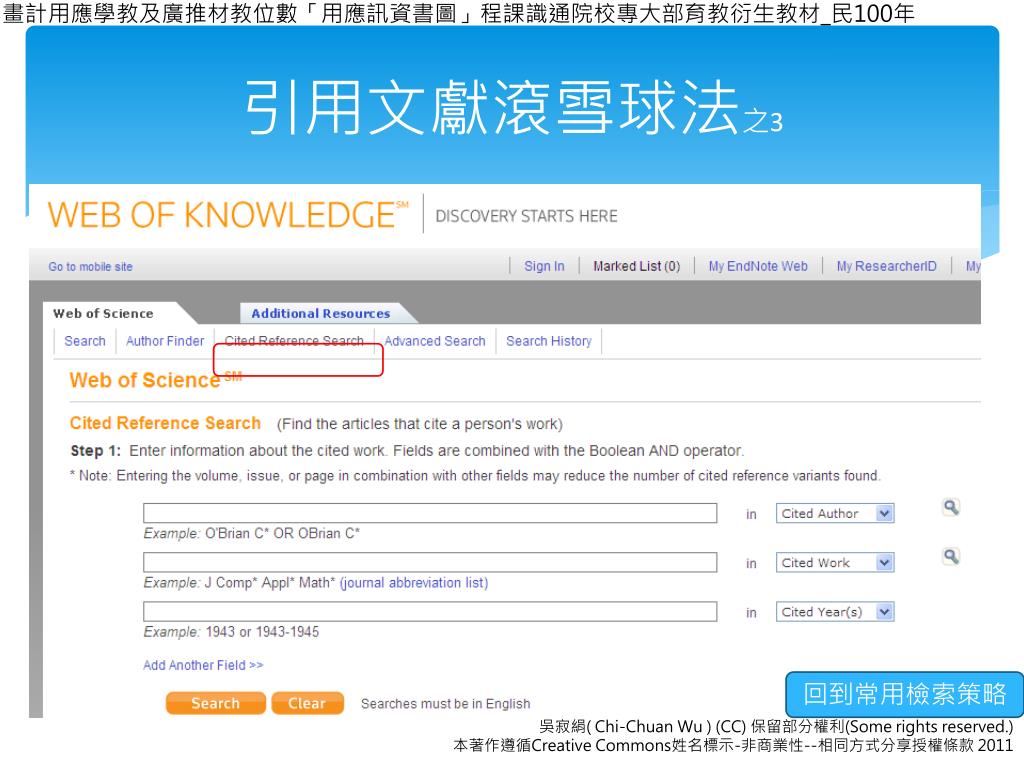Click the example text 'O'Brian C* OR OBrian C*'
Image resolution: width=1024 pixels, height=768 pixels.
[x=282, y=533]
